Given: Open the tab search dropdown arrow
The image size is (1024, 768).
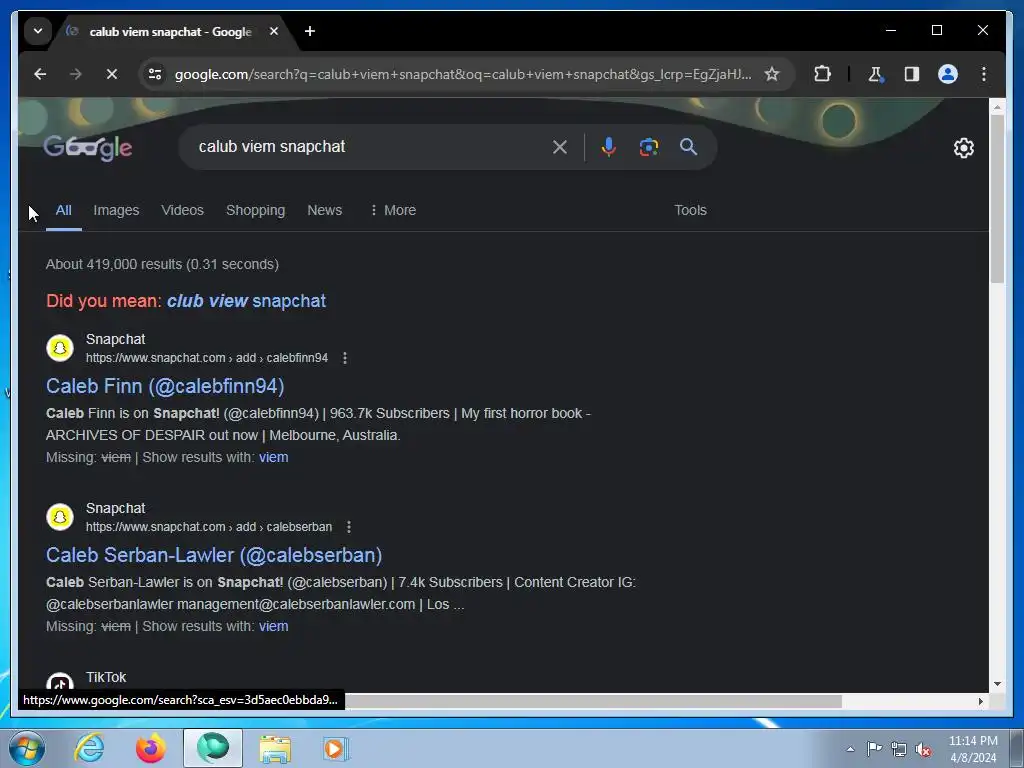Looking at the screenshot, I should pyautogui.click(x=38, y=31).
